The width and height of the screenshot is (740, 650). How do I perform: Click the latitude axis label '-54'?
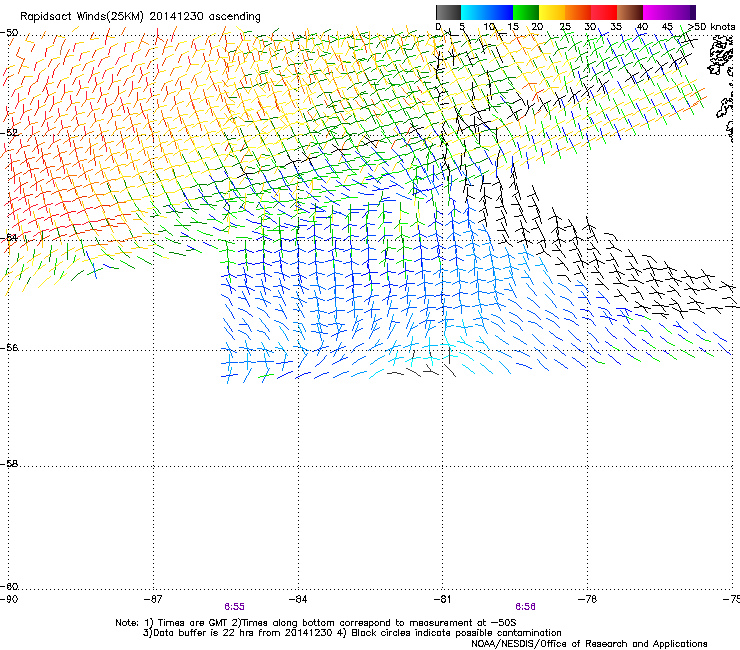[9, 238]
